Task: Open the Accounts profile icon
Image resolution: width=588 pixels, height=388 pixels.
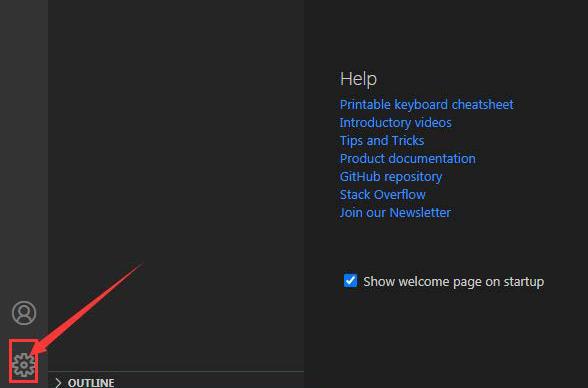Action: [24, 313]
